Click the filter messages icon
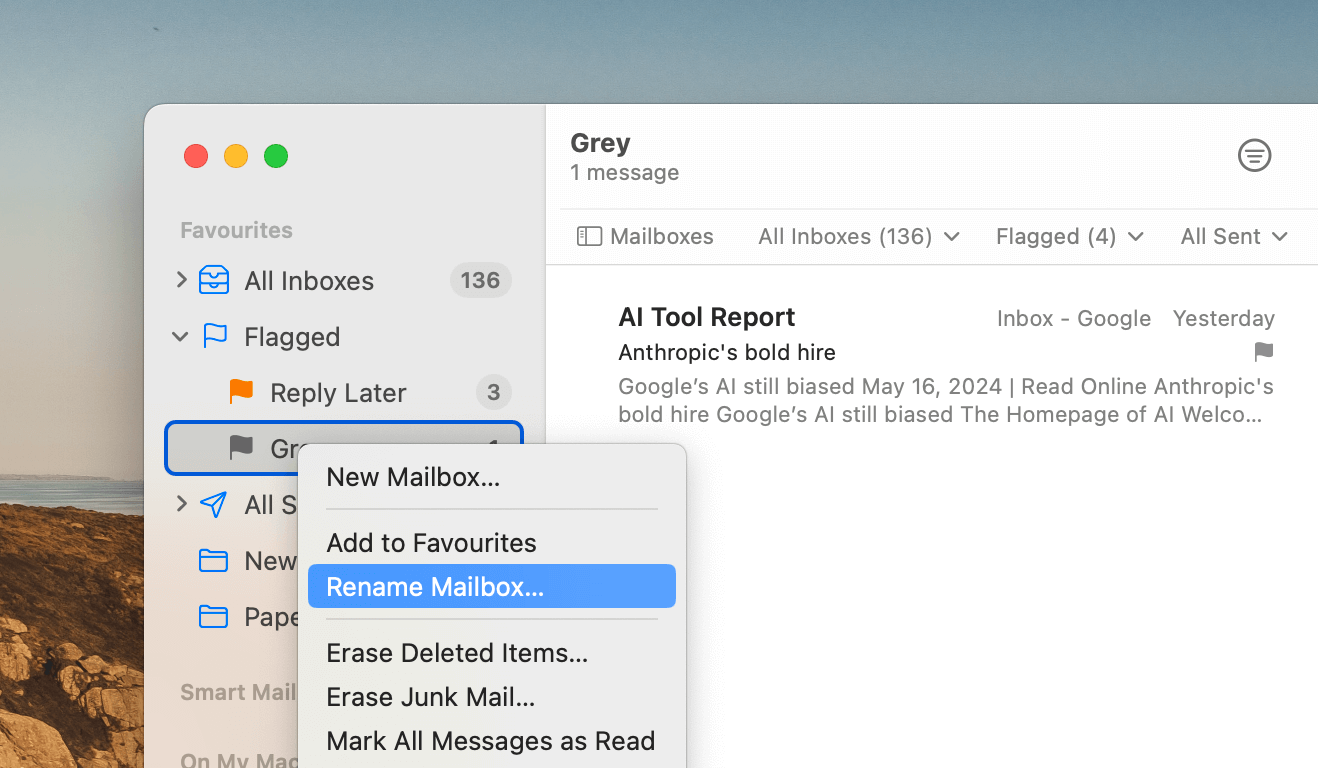The width and height of the screenshot is (1318, 768). [1254, 156]
